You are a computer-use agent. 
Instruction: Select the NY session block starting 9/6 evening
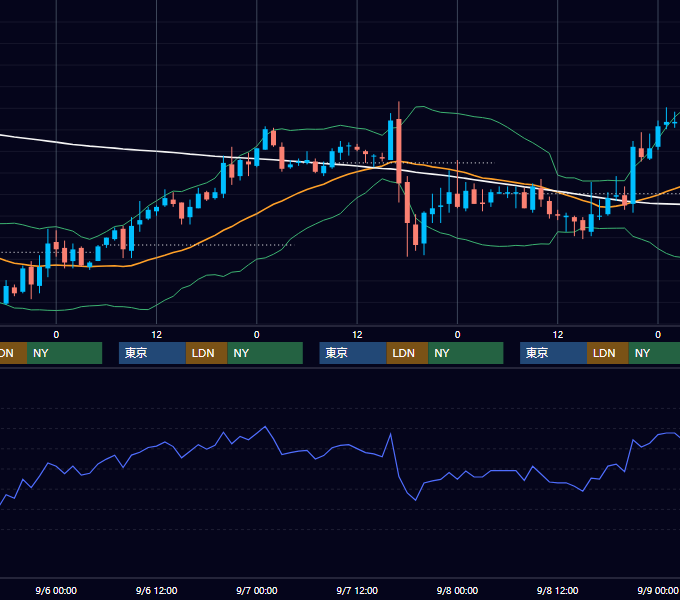click(265, 353)
